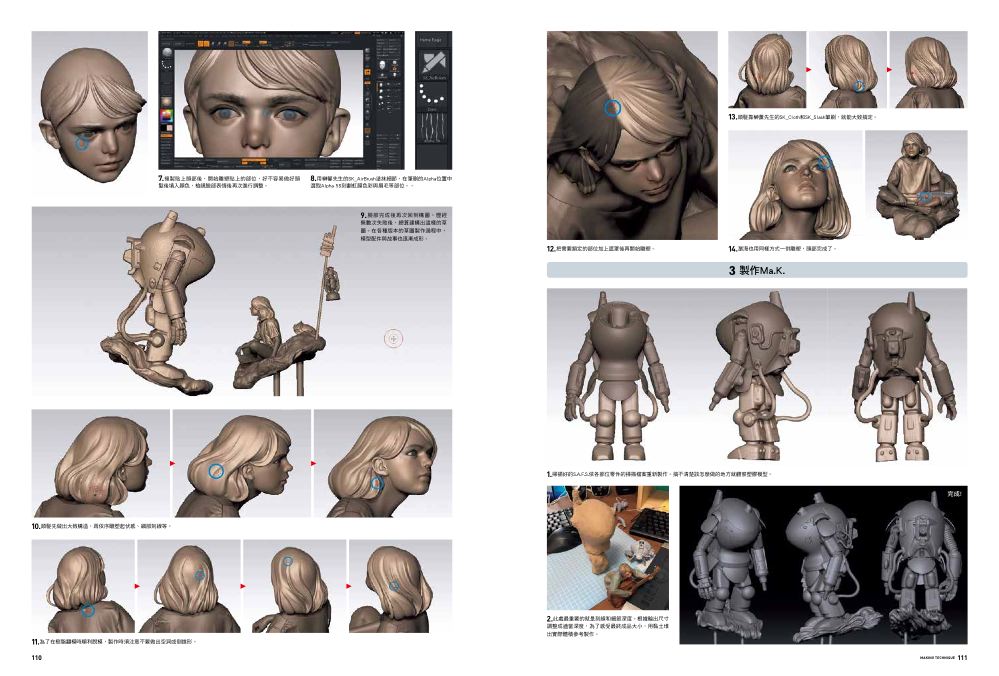Click the plus crosshair circle near the step 9 figures

pos(394,339)
